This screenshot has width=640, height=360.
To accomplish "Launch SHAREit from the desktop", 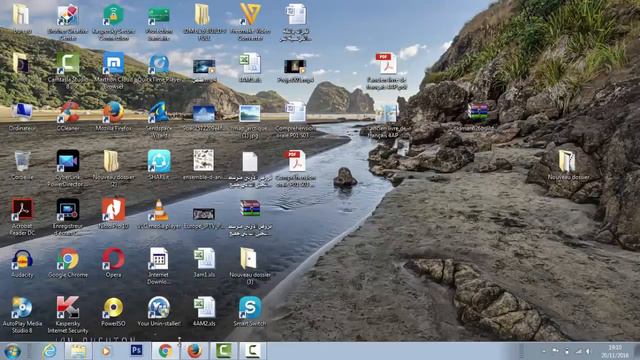I will (x=159, y=161).
